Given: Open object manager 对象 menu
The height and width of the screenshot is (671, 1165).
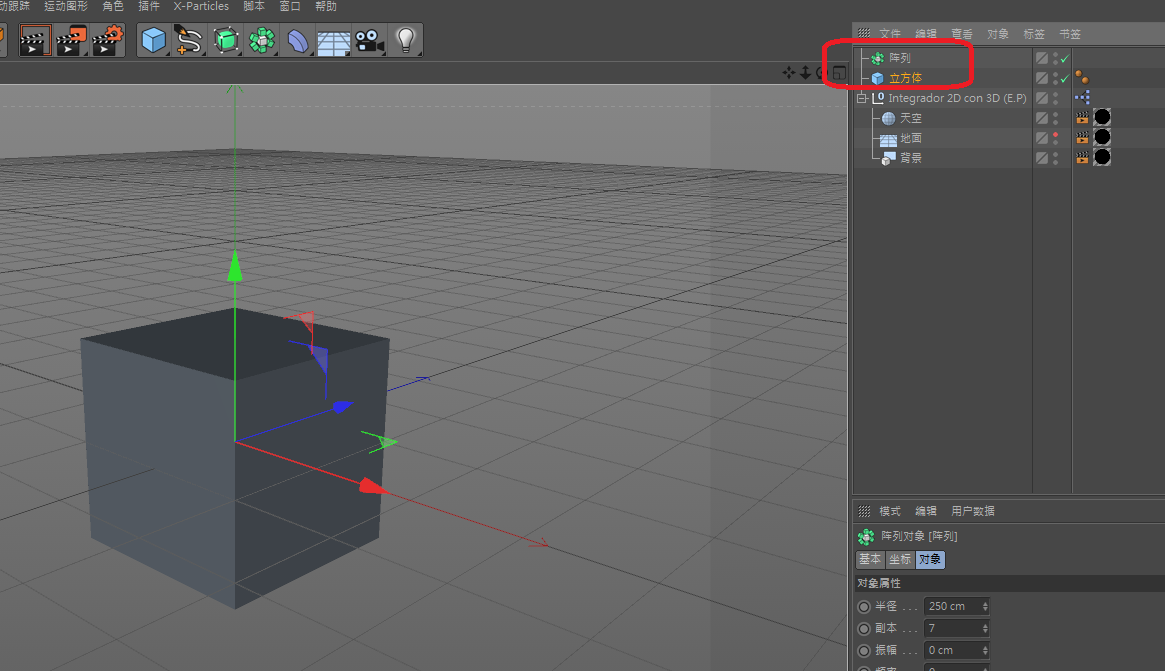Looking at the screenshot, I should [x=998, y=34].
